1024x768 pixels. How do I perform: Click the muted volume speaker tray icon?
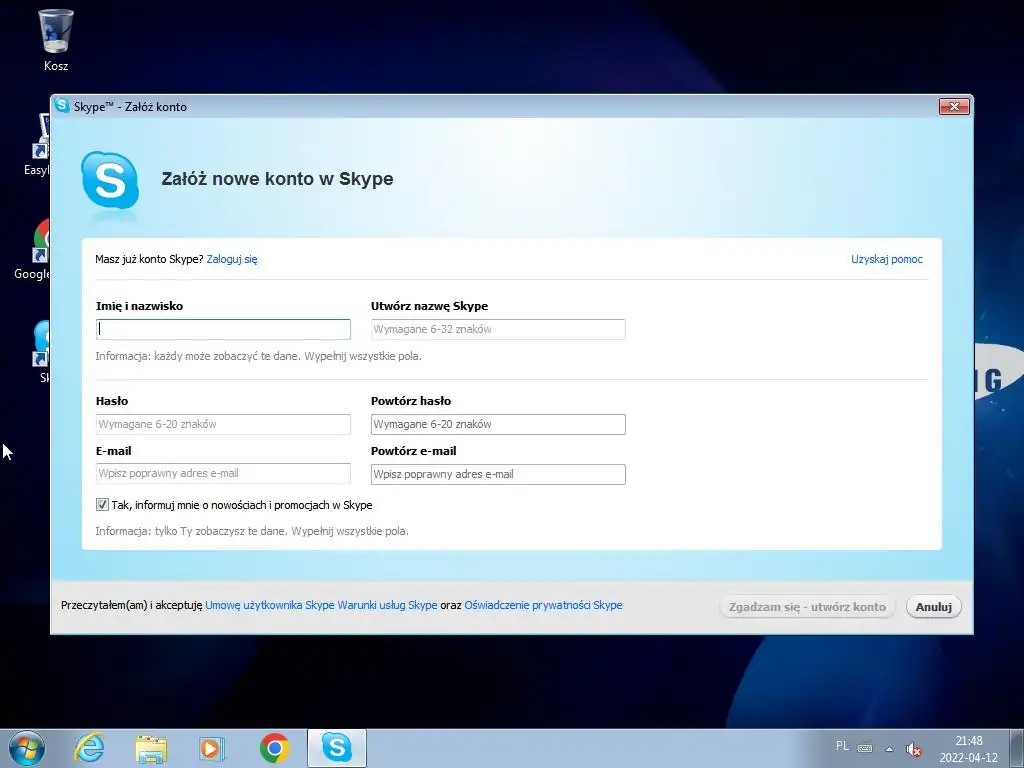click(x=914, y=748)
